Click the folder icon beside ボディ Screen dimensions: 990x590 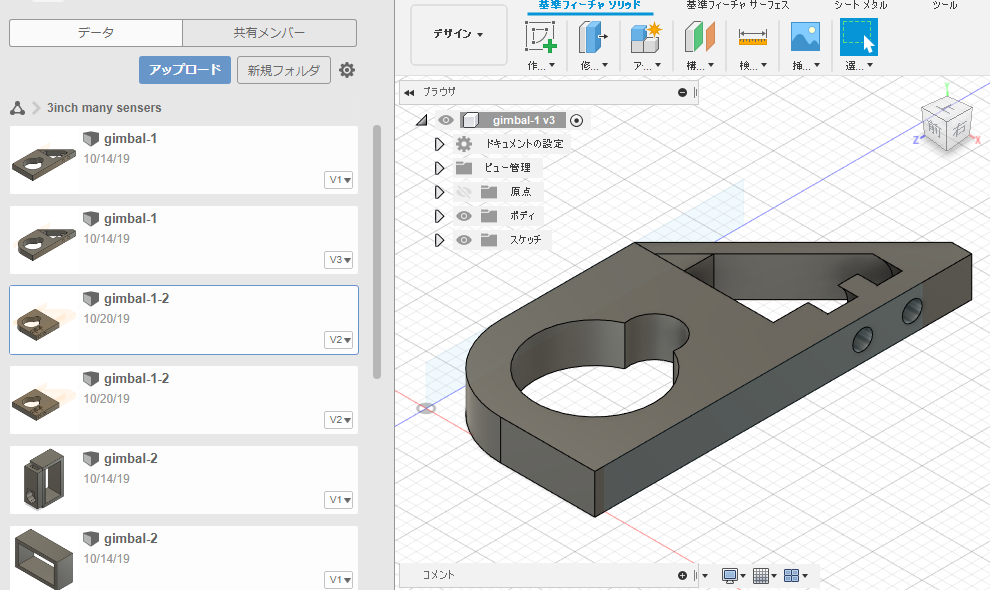[x=489, y=216]
